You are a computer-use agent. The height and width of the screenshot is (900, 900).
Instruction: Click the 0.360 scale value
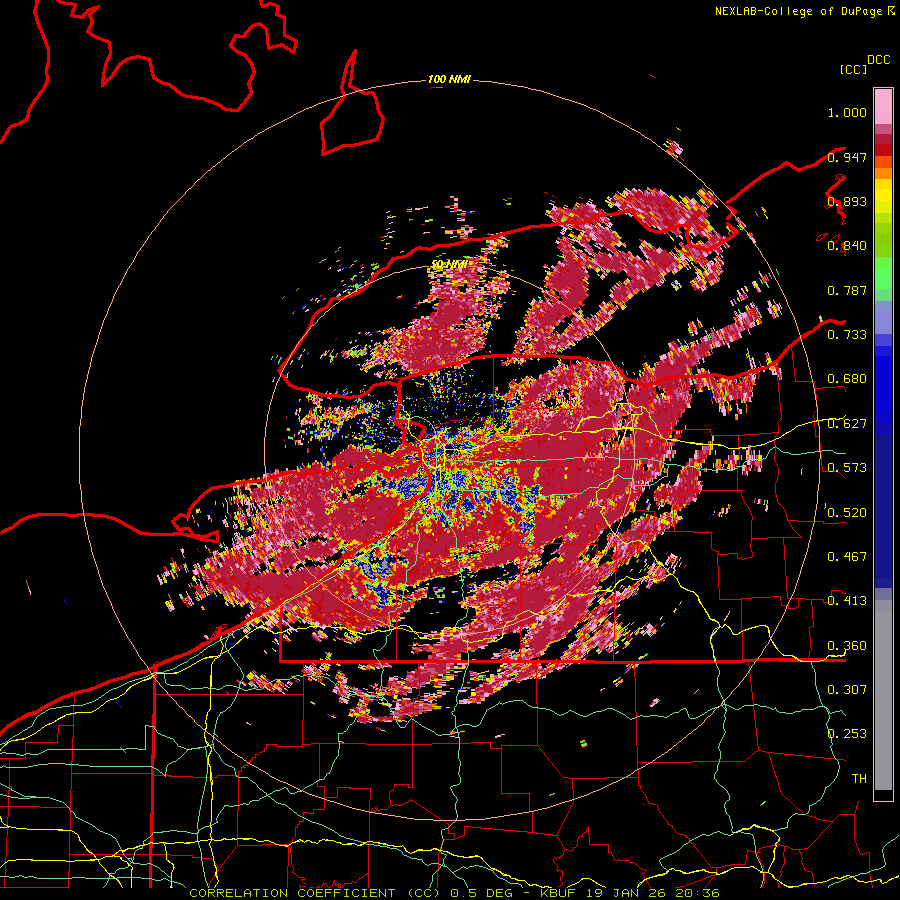coord(847,645)
